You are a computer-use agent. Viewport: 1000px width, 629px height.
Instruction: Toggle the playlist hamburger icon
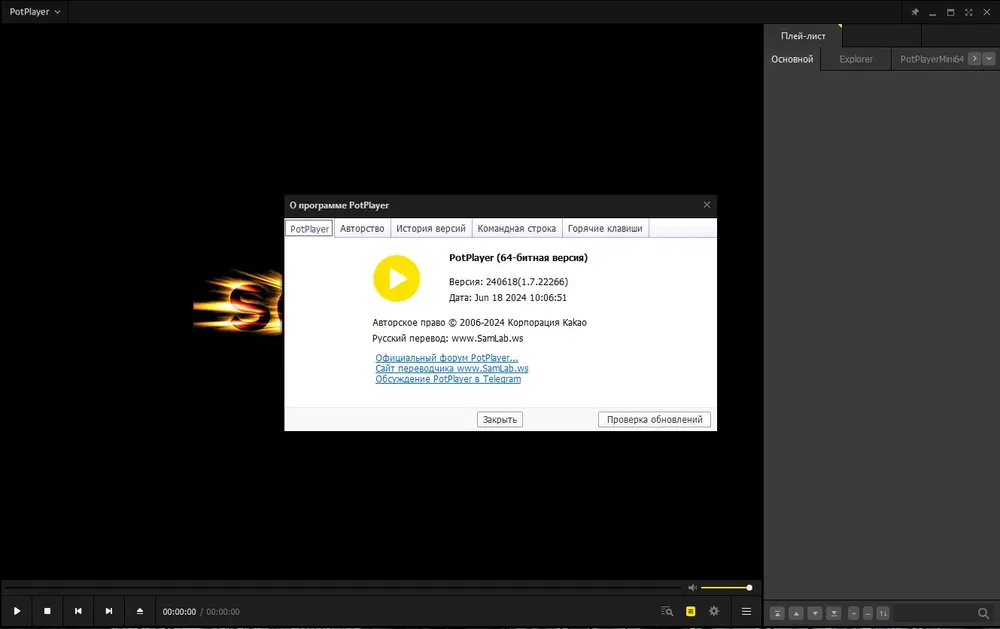pyautogui.click(x=746, y=611)
